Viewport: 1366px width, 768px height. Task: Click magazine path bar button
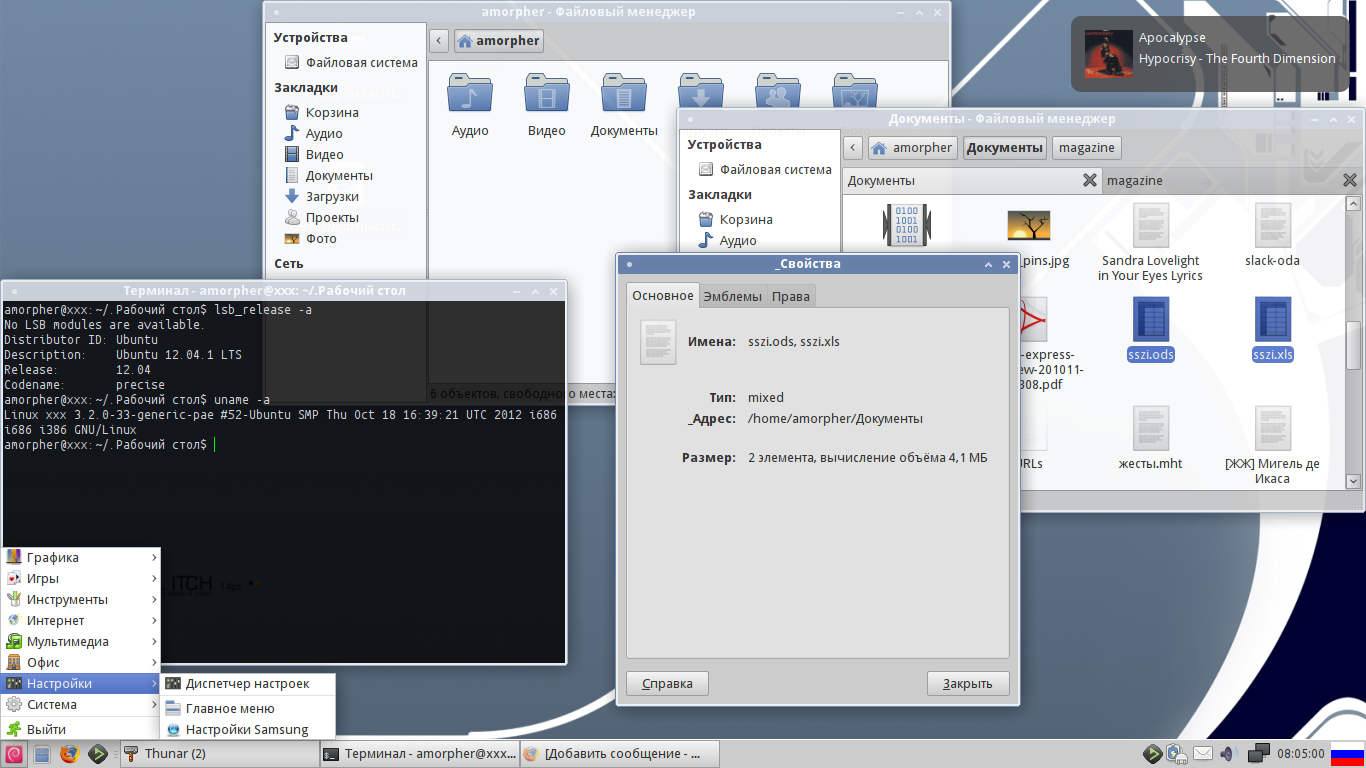pyautogui.click(x=1087, y=148)
